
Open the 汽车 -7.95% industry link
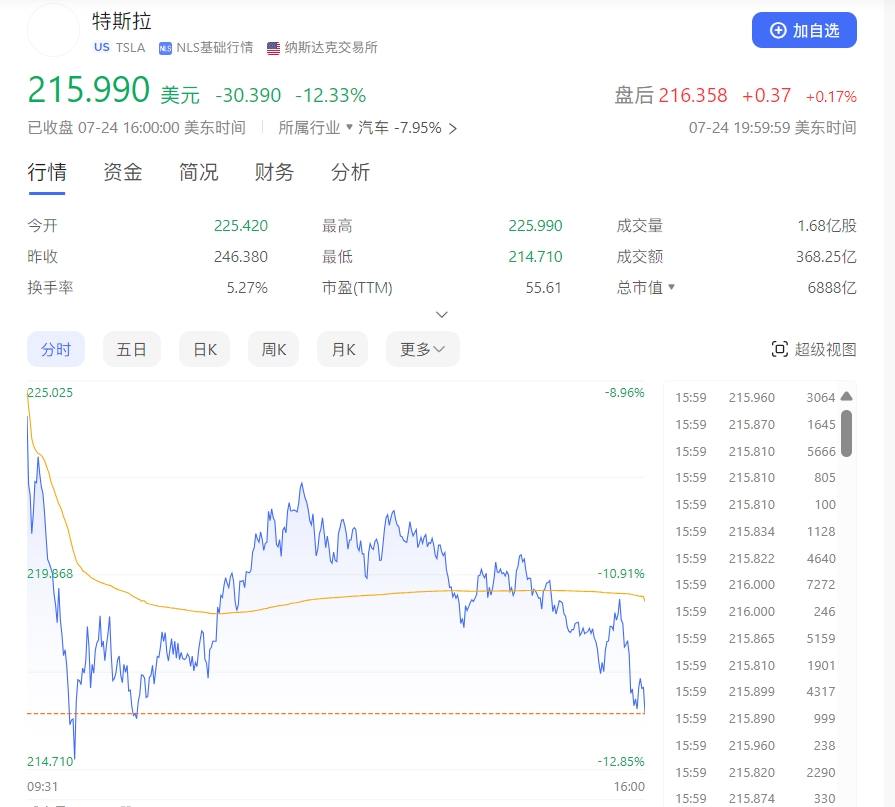coord(408,128)
